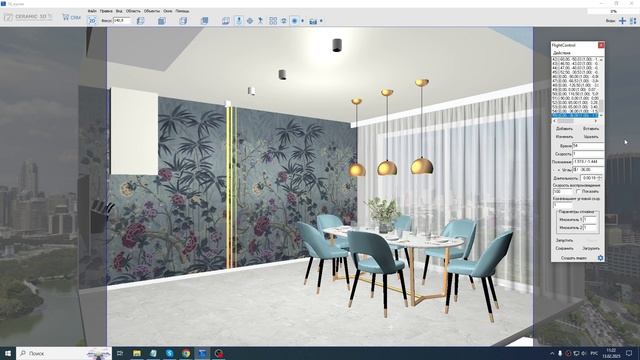Screen dimensions: 640x360
Task: Click the four-squares grid icon in toolbar
Action: tap(273, 21)
